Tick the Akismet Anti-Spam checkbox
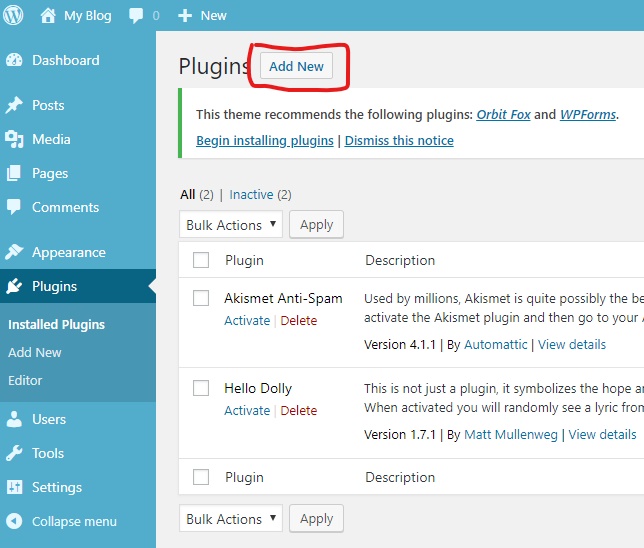Image resolution: width=644 pixels, height=548 pixels. click(x=201, y=298)
